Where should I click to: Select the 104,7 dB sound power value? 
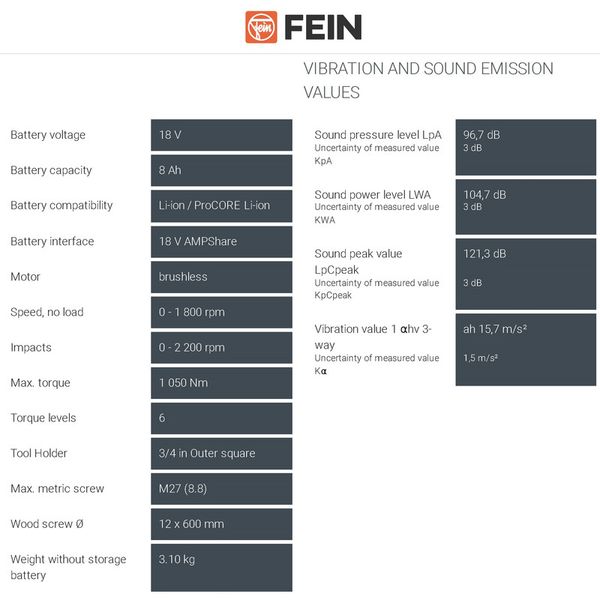485,193
